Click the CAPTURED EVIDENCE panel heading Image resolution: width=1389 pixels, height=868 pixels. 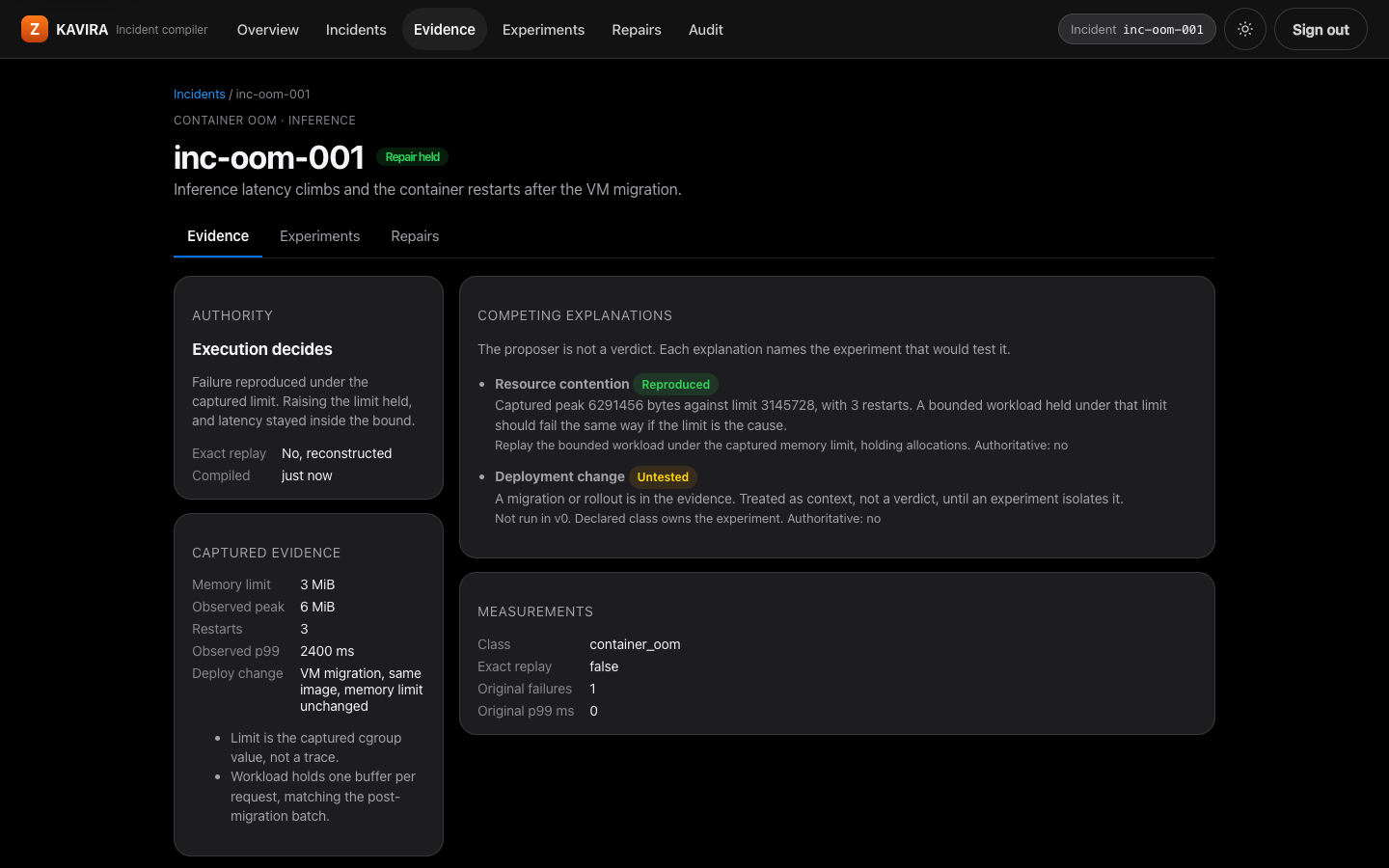pos(266,553)
